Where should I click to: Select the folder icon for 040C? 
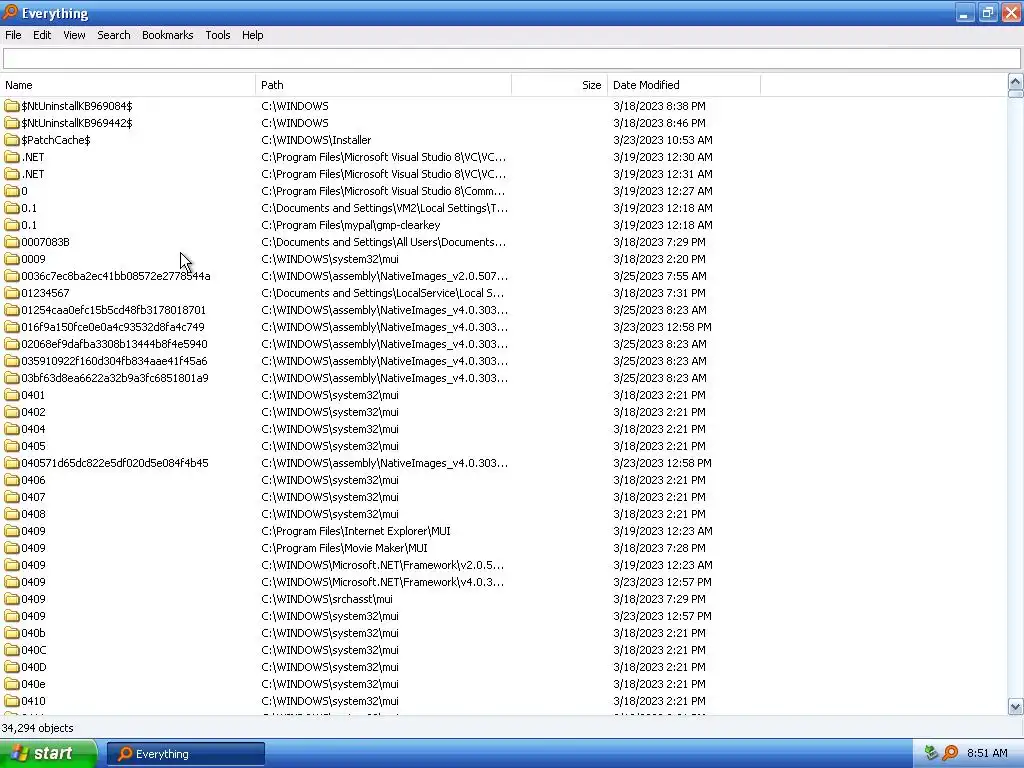pos(12,650)
